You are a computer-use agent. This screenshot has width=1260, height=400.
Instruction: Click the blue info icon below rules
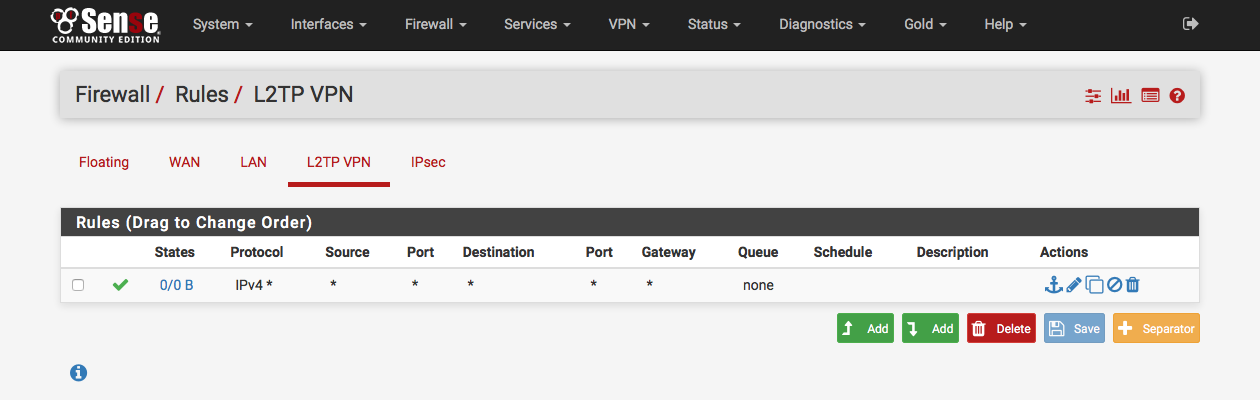(78, 373)
